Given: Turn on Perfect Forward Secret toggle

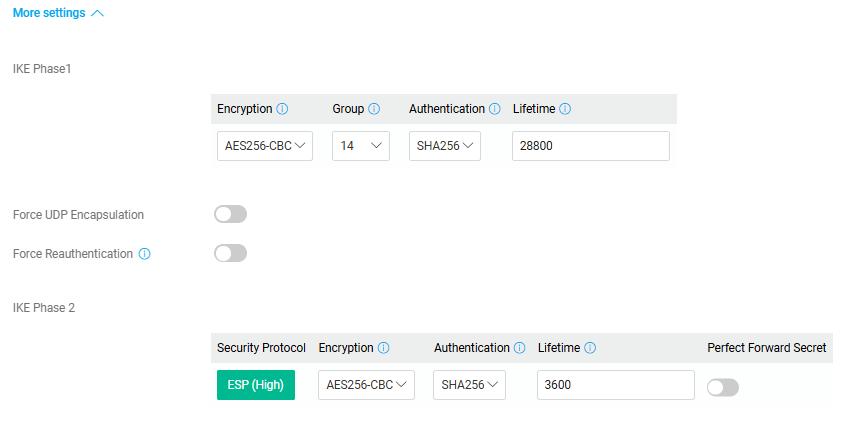Looking at the screenshot, I should (x=722, y=388).
